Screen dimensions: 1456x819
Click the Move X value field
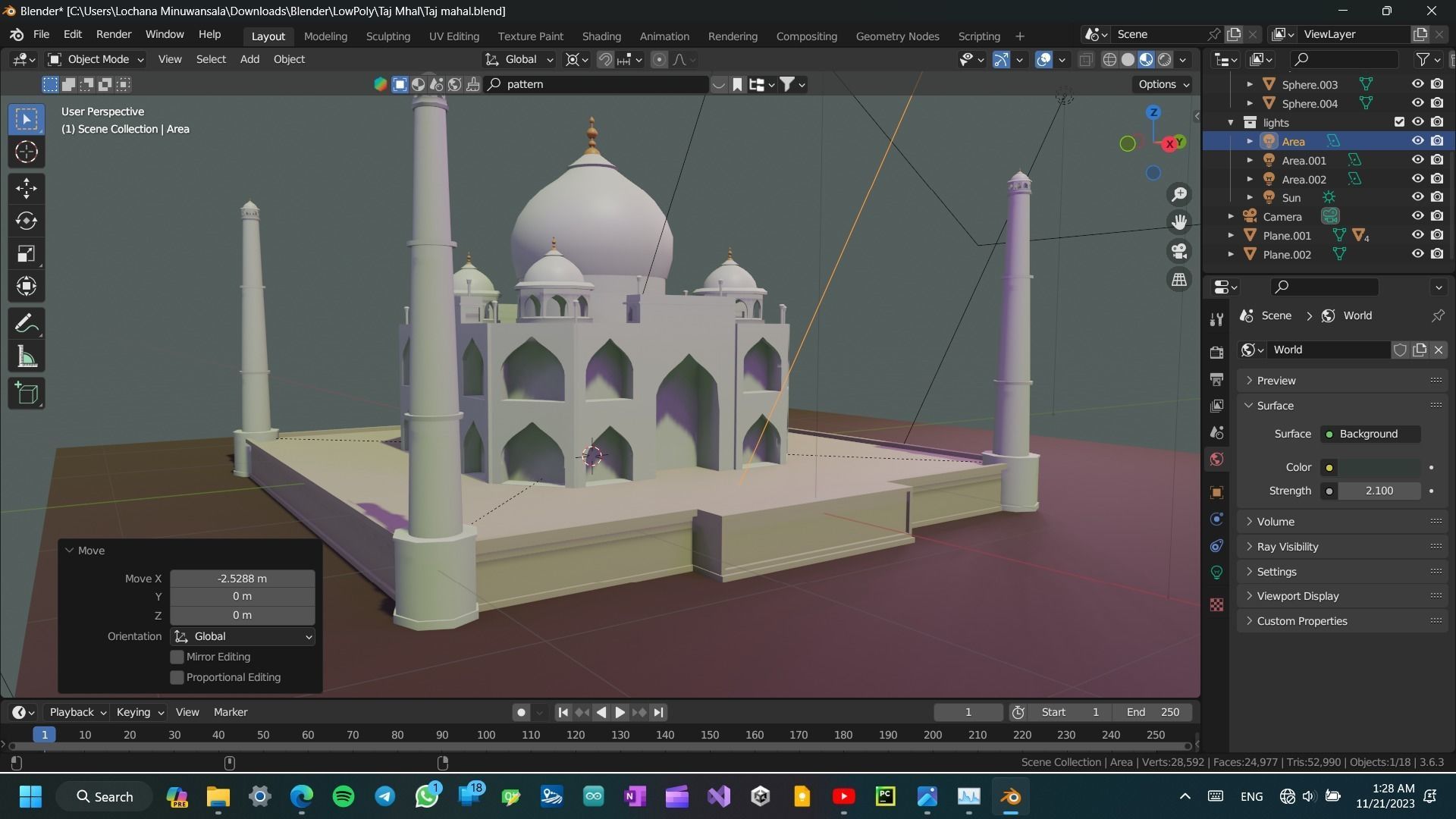point(243,579)
